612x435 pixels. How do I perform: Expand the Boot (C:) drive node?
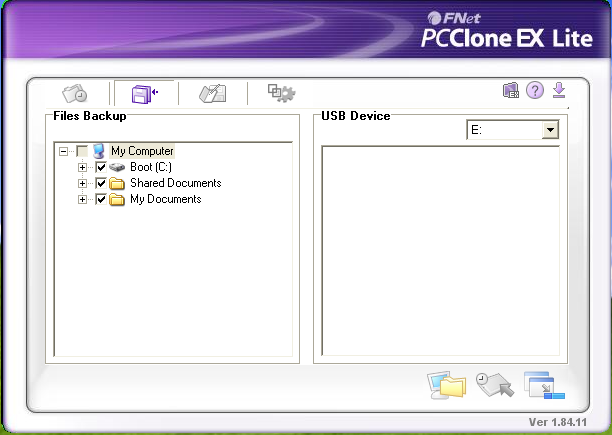82,167
